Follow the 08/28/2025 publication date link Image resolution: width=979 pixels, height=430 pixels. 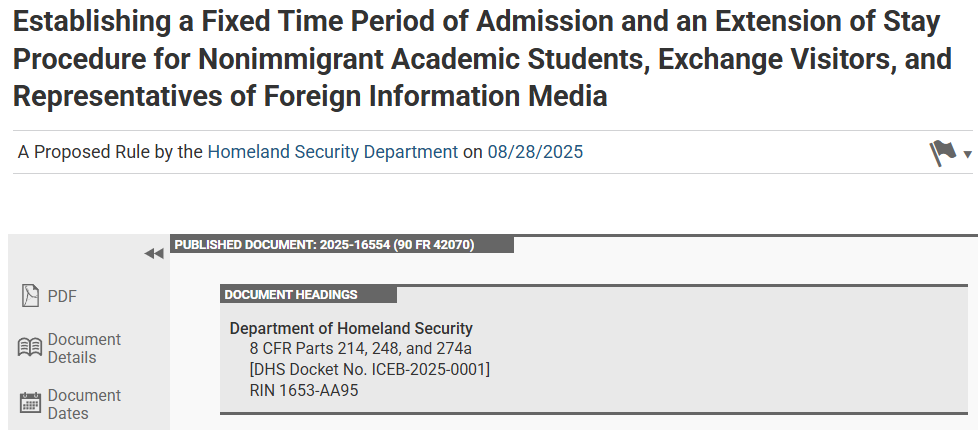point(535,152)
